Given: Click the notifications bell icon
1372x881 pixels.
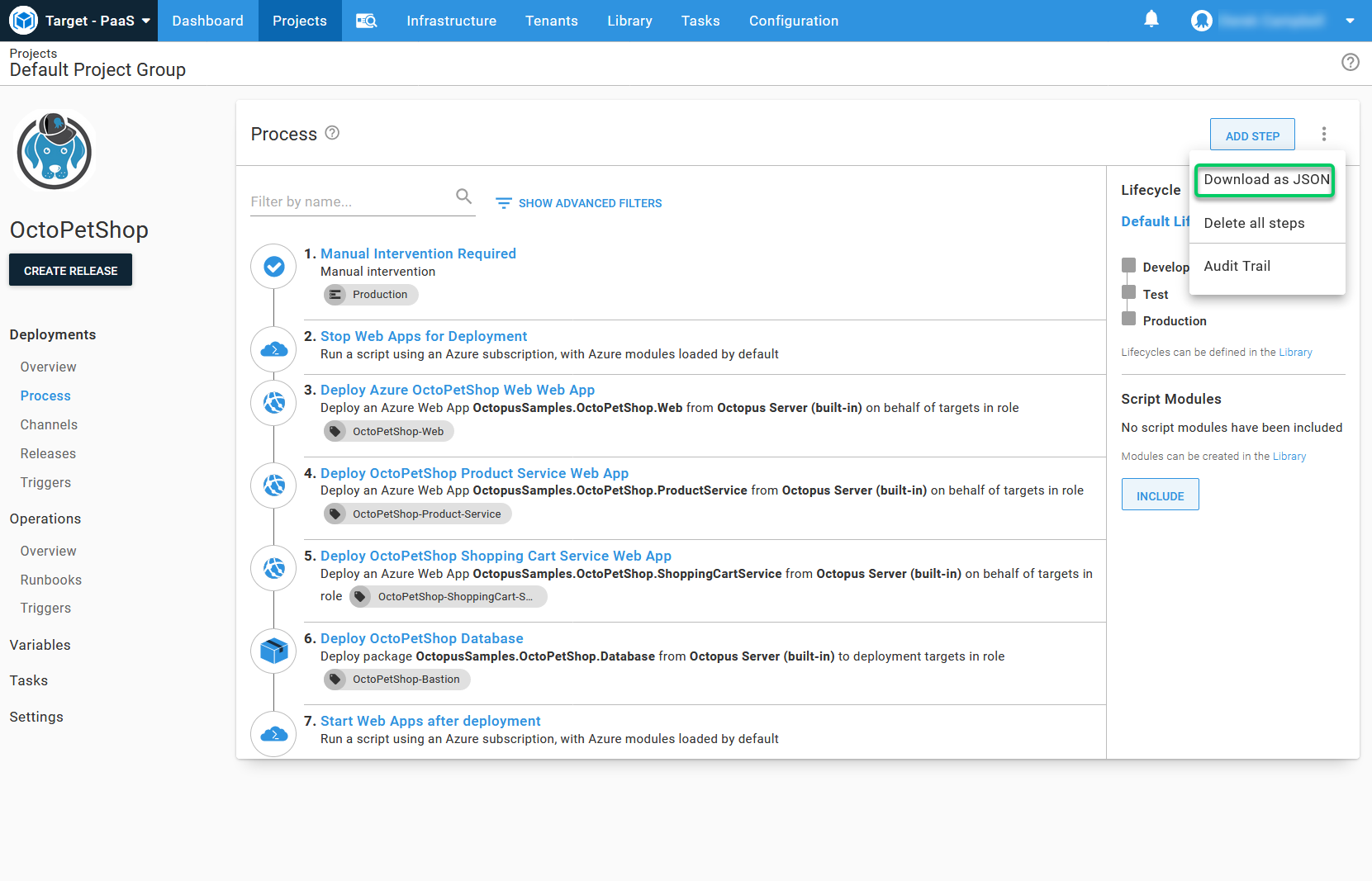Looking at the screenshot, I should pyautogui.click(x=1151, y=20).
